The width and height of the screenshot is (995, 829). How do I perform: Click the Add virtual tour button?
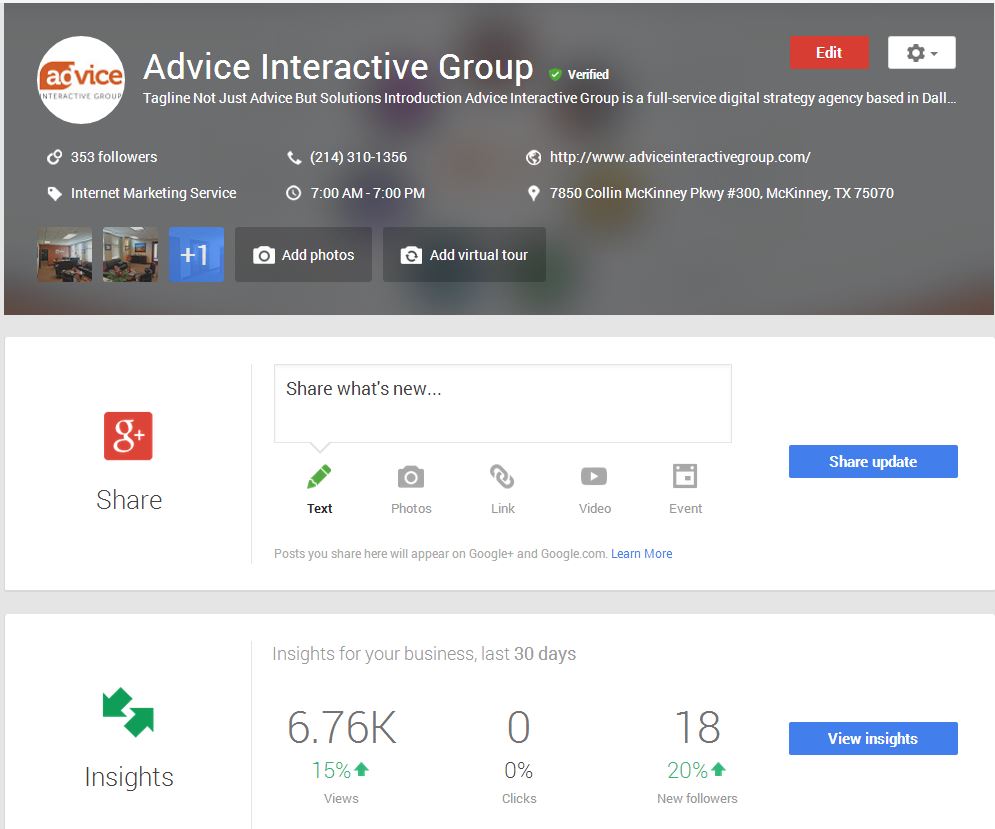[x=465, y=255]
